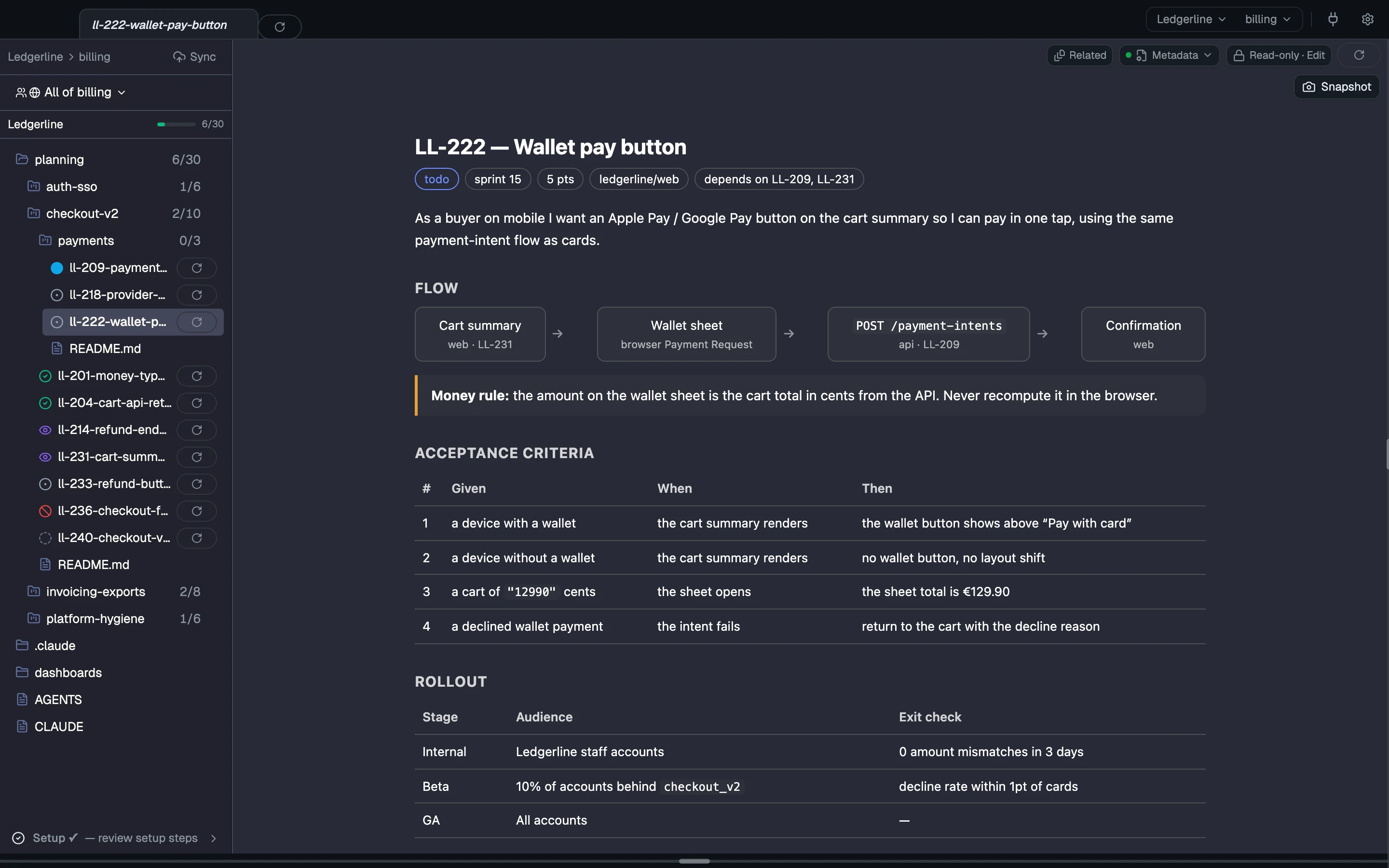Click dashed circle status of ll-240-checkout-v
Screen dimensions: 1389x868
coord(45,538)
